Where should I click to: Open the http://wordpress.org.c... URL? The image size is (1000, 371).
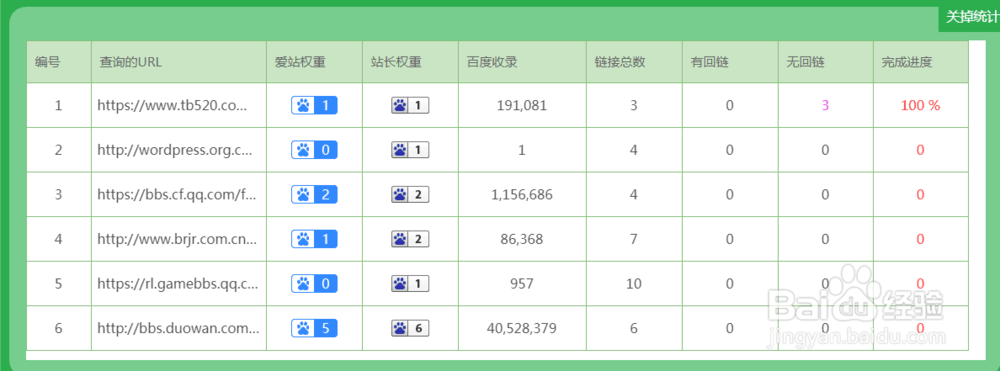click(175, 150)
